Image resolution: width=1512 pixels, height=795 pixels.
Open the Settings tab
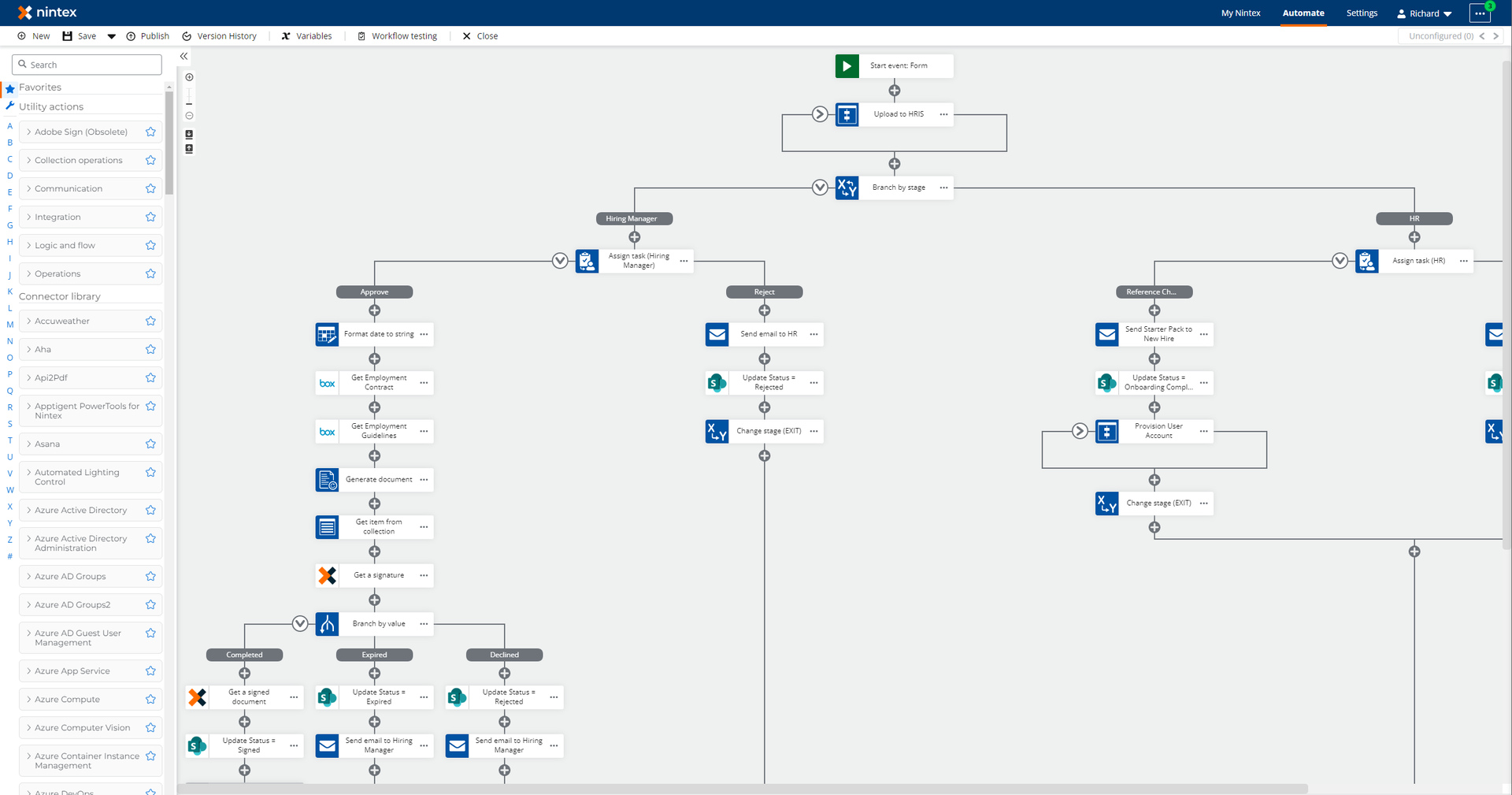pyautogui.click(x=1362, y=13)
